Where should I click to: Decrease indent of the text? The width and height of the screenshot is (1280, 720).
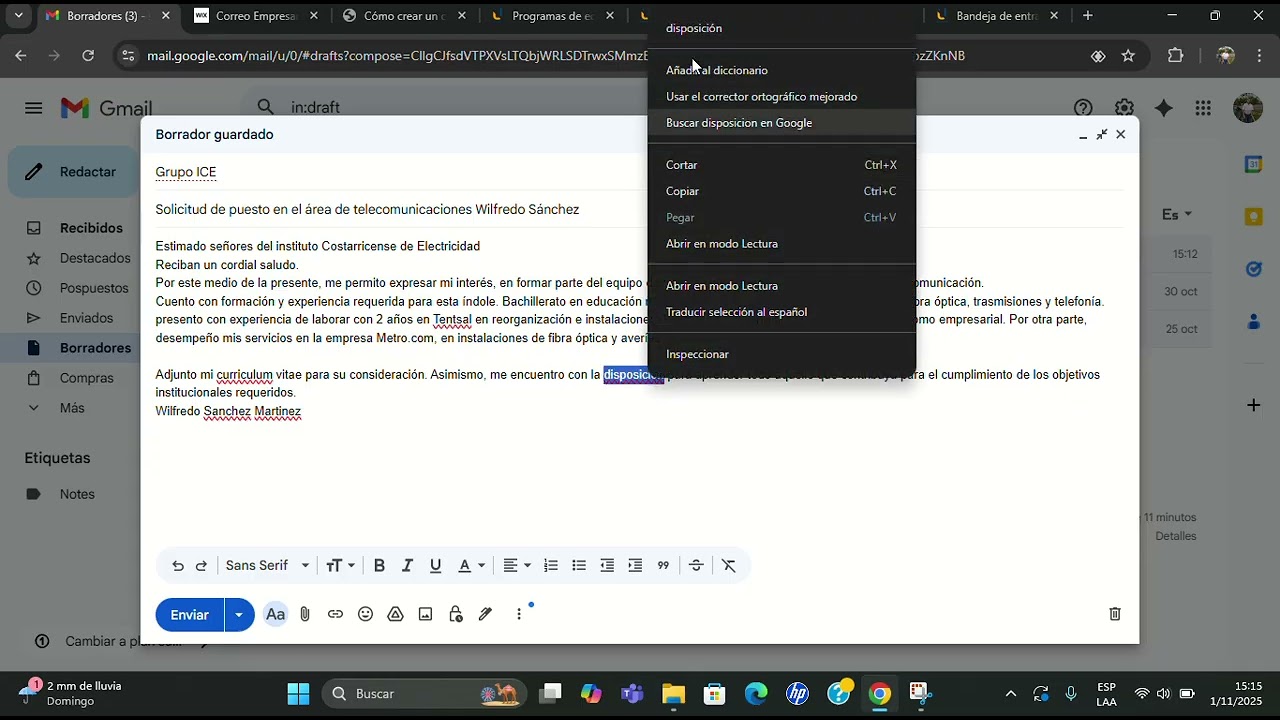607,566
